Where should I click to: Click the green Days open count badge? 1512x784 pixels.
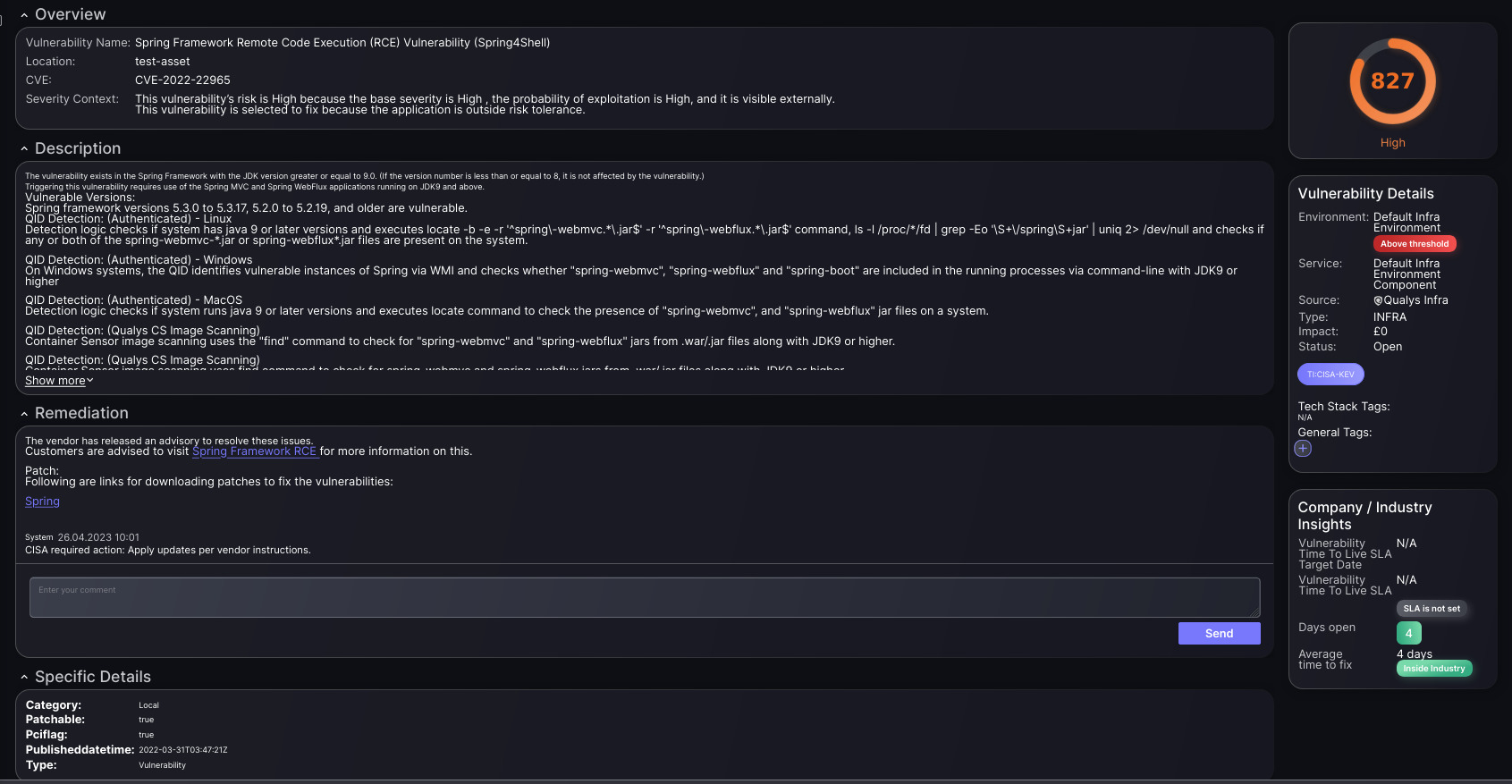click(x=1408, y=633)
